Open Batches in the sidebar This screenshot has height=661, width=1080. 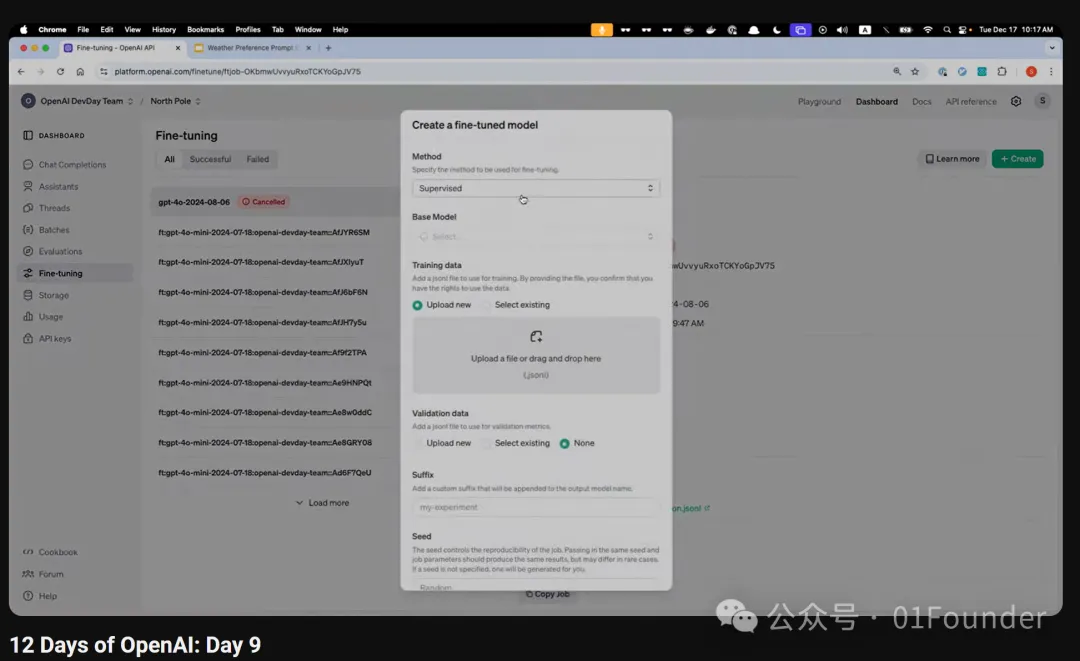click(x=46, y=230)
